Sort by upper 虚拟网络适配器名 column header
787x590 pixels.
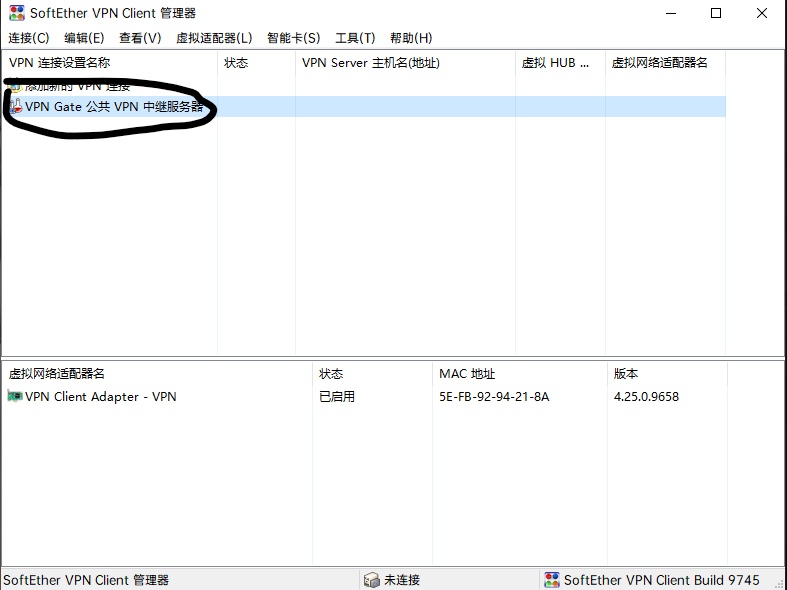(666, 63)
